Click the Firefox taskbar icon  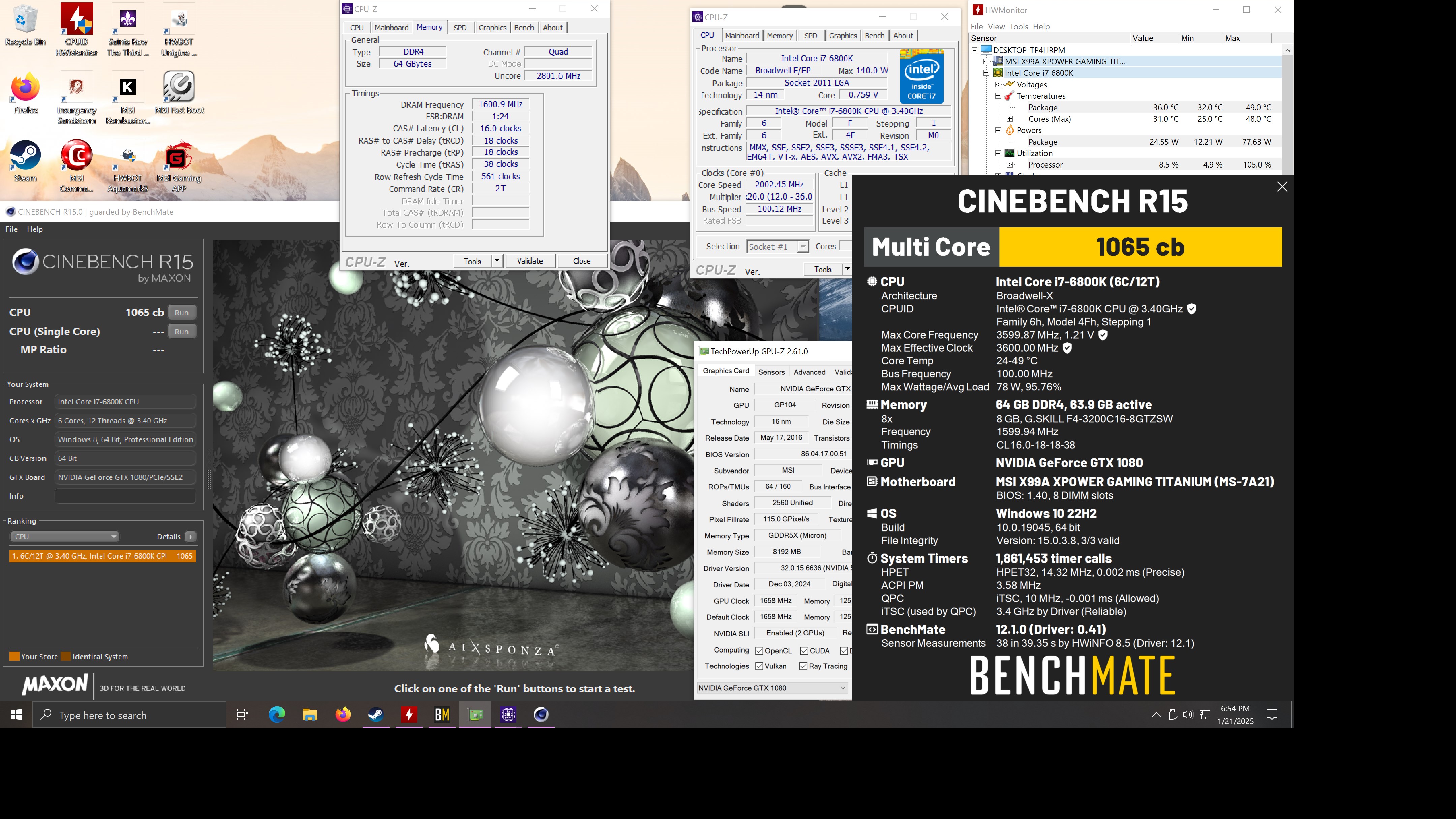point(342,715)
